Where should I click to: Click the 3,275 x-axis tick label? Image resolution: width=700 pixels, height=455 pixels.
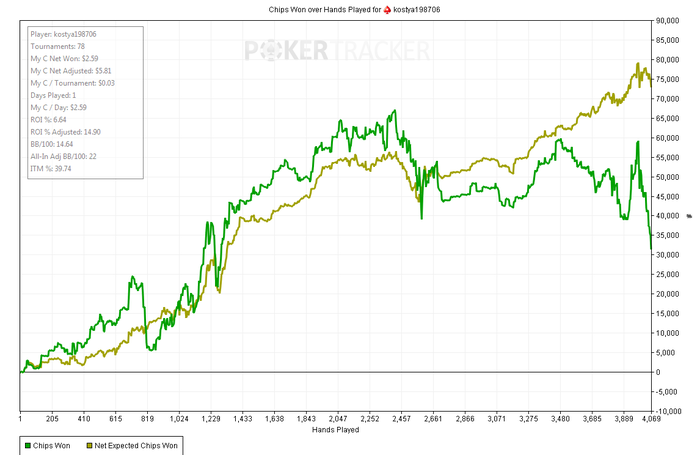pyautogui.click(x=529, y=419)
